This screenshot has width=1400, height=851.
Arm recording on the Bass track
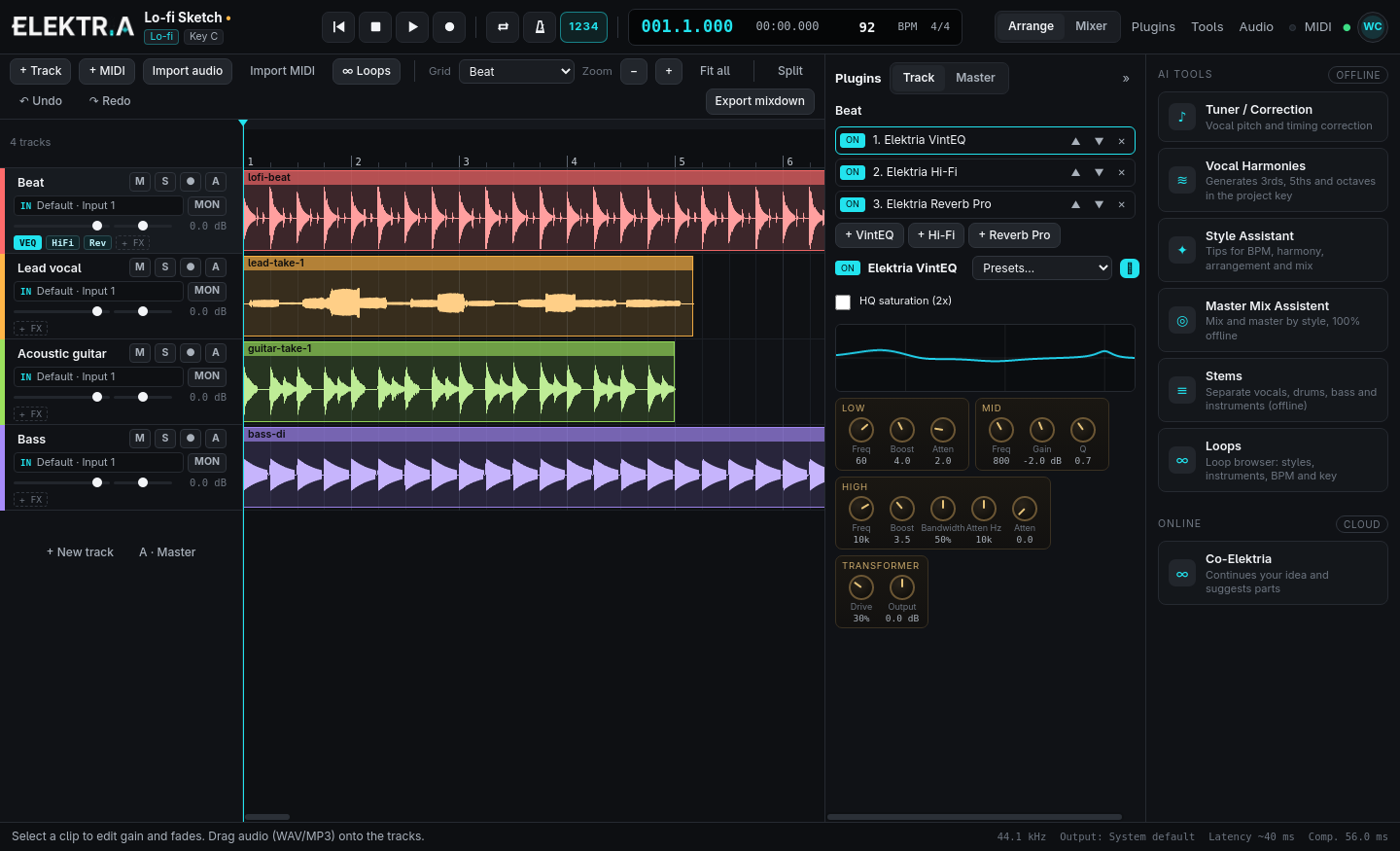(191, 439)
